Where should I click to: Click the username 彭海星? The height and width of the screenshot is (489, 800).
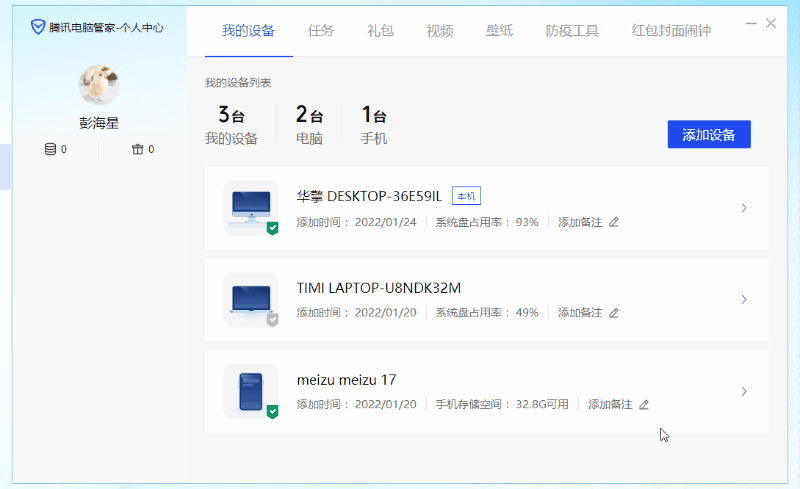99,123
